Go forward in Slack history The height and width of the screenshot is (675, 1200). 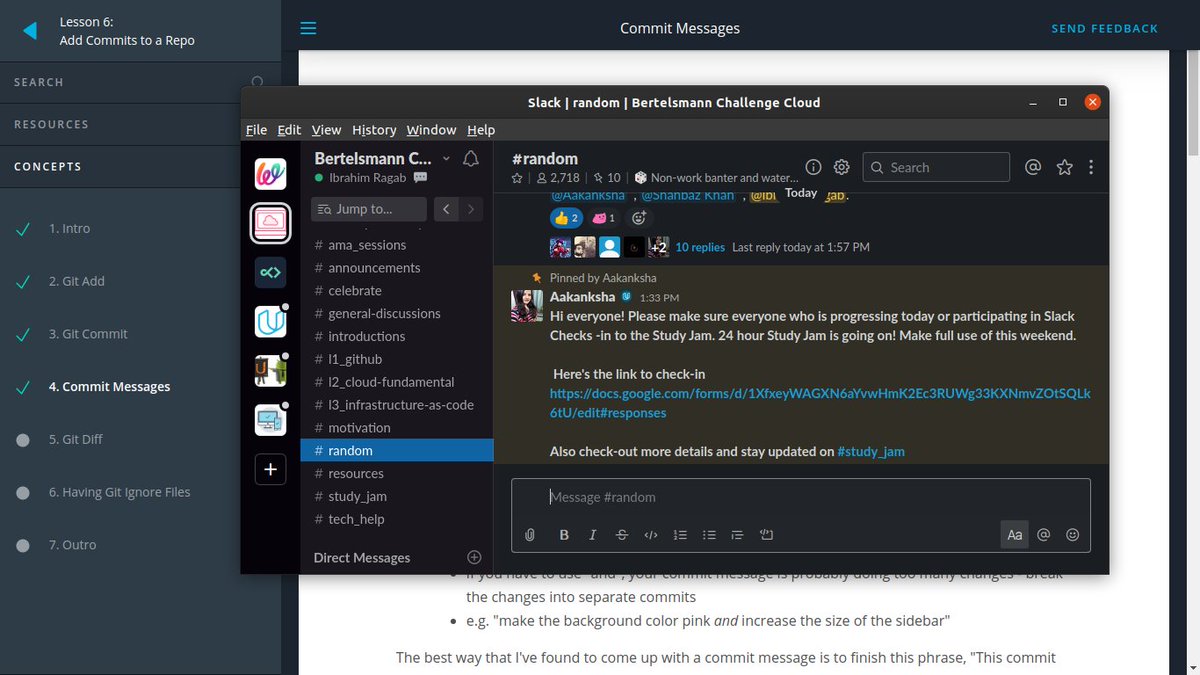coord(471,209)
